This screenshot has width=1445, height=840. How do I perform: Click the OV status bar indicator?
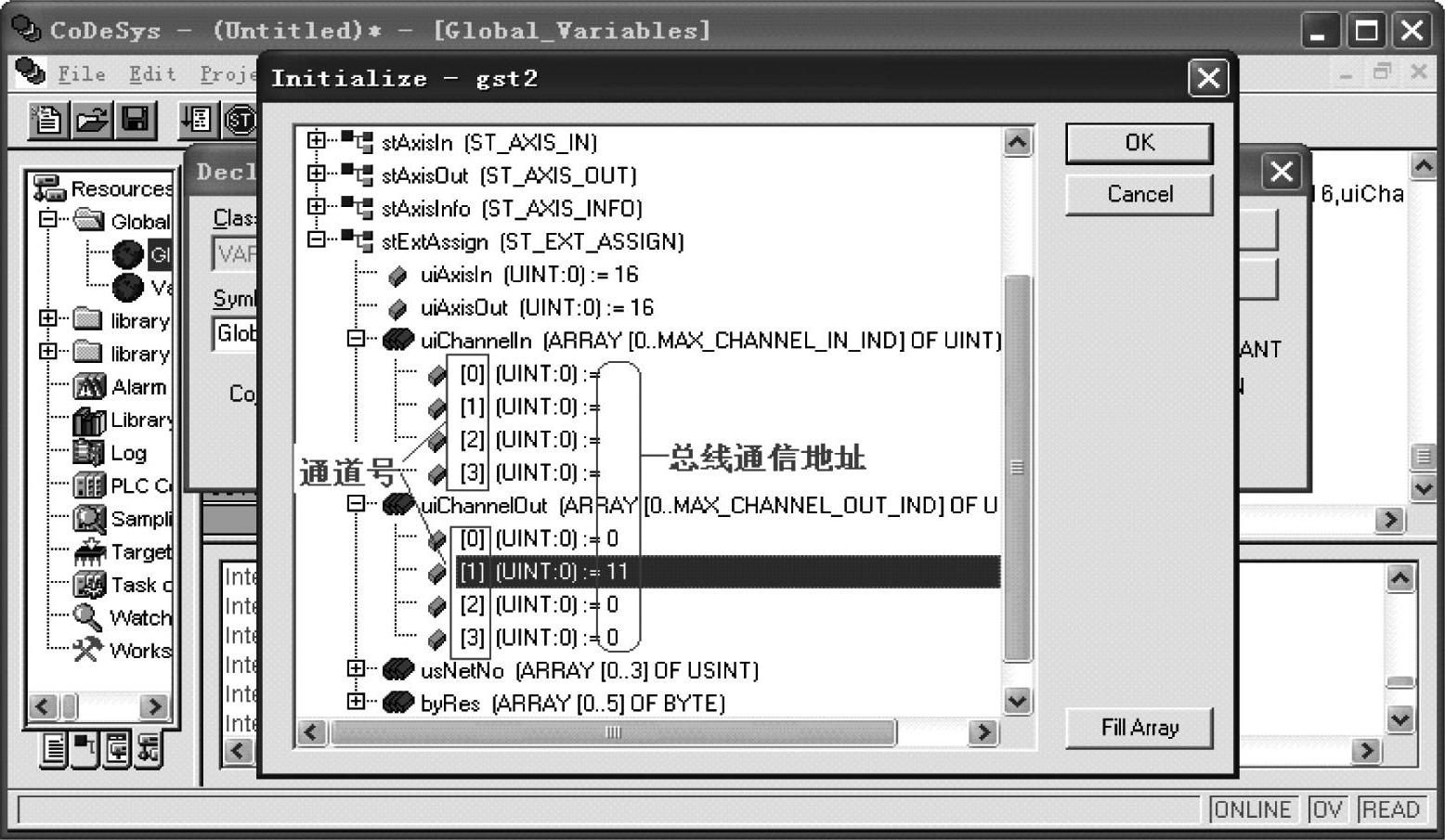[x=1327, y=809]
